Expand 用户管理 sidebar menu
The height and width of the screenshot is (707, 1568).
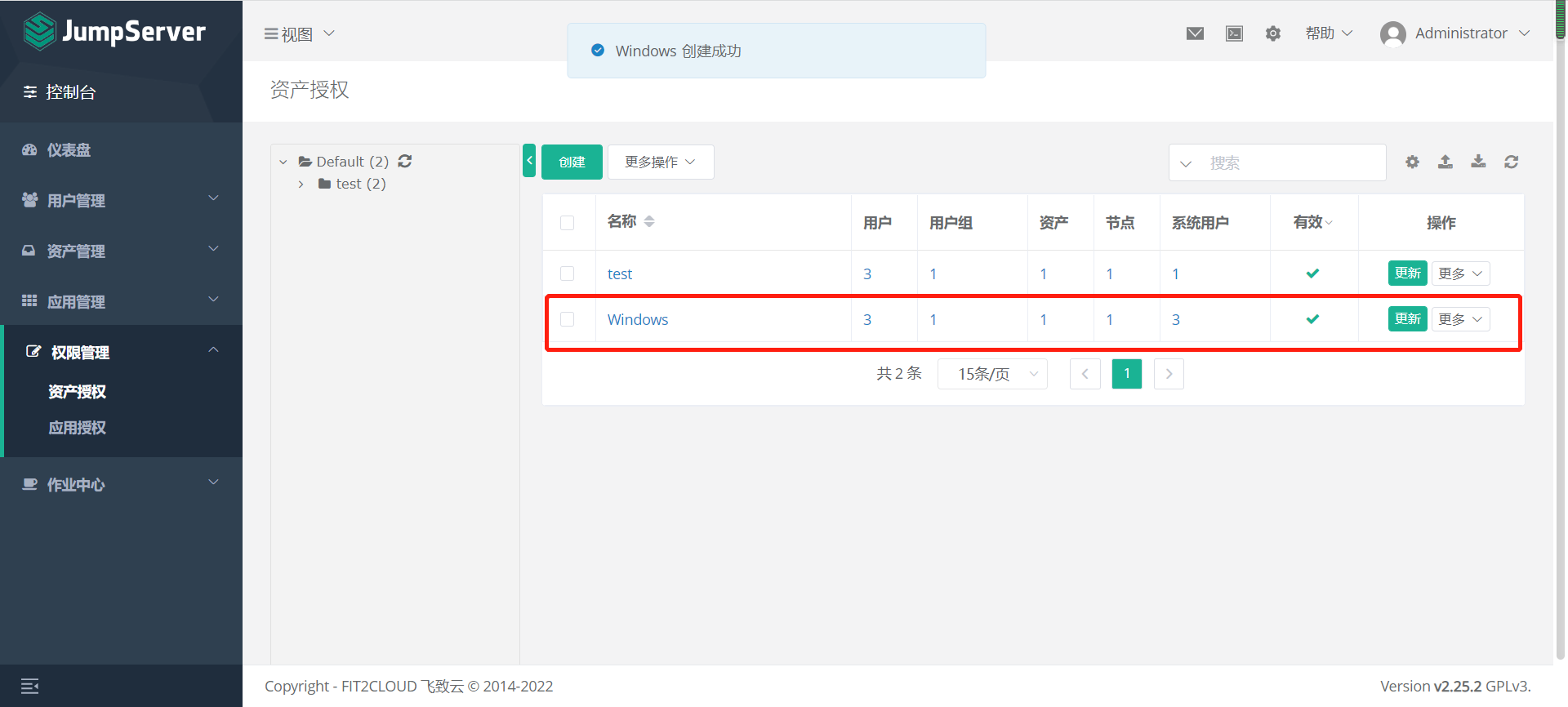tap(121, 200)
